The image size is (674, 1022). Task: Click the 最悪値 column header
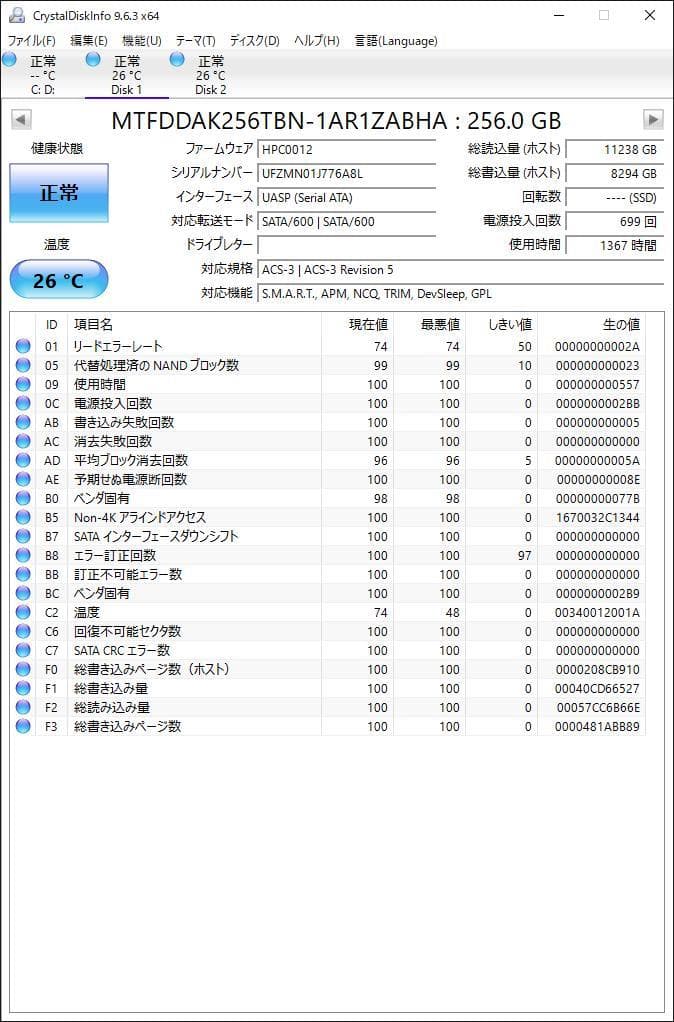[x=430, y=325]
